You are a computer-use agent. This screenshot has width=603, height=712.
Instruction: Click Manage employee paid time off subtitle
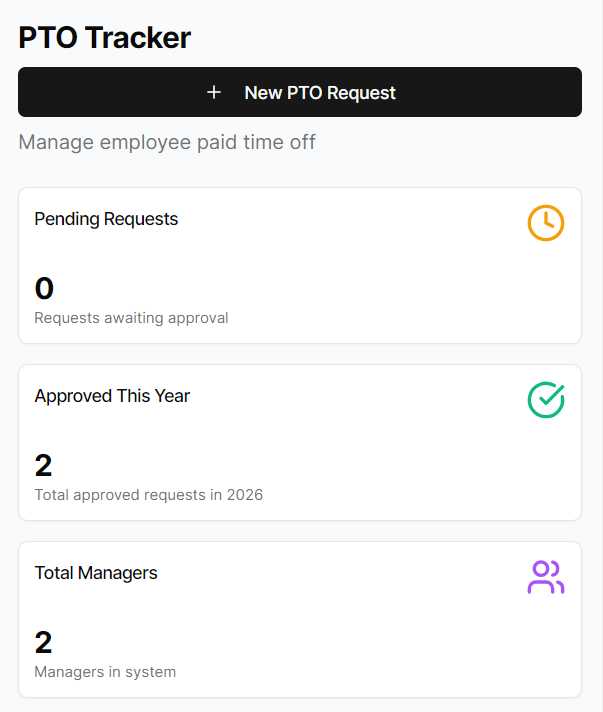(x=167, y=142)
